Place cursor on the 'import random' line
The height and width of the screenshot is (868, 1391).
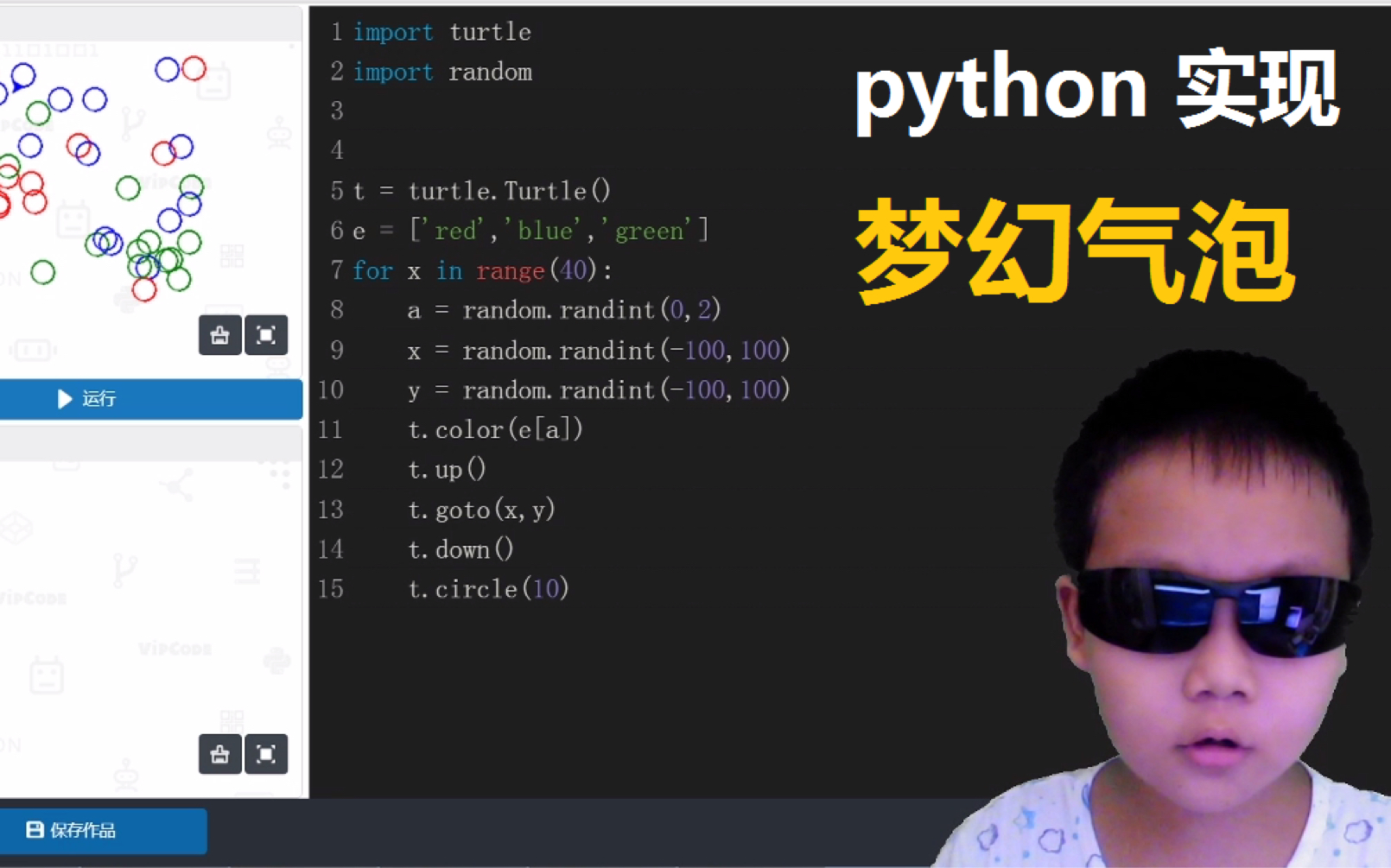click(442, 72)
